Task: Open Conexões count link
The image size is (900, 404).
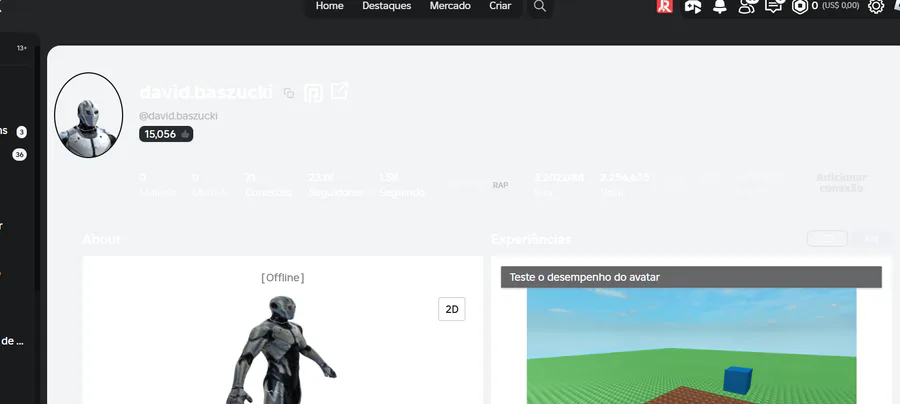Action: (268, 185)
